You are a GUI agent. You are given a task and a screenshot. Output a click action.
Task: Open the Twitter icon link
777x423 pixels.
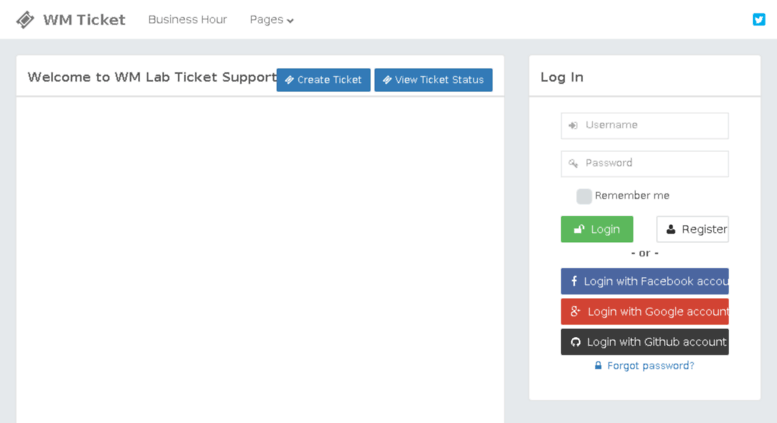[x=759, y=19]
